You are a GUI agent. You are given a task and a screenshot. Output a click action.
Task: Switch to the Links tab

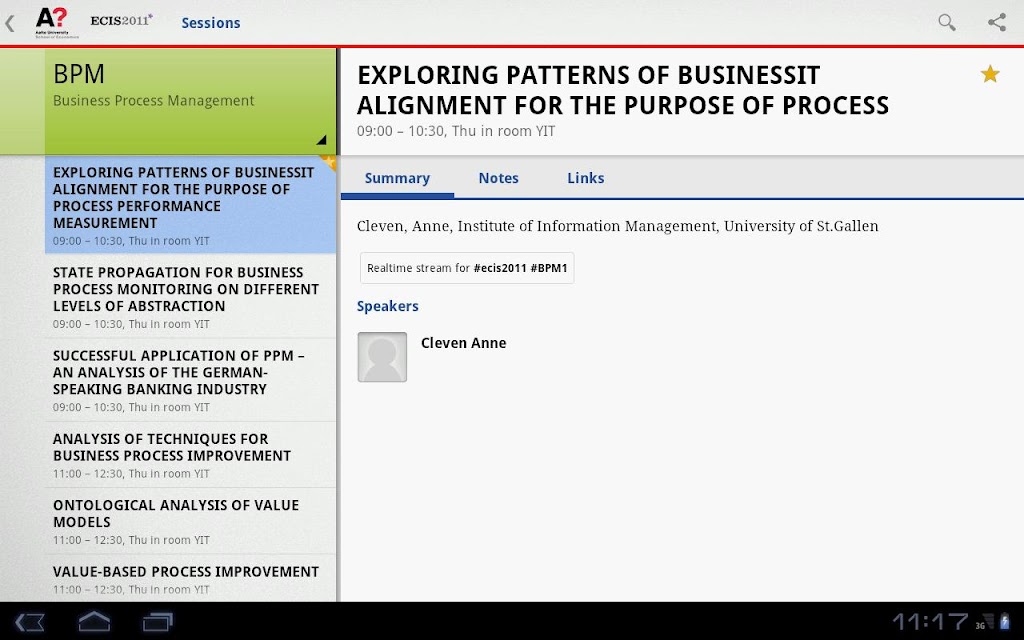(x=585, y=178)
